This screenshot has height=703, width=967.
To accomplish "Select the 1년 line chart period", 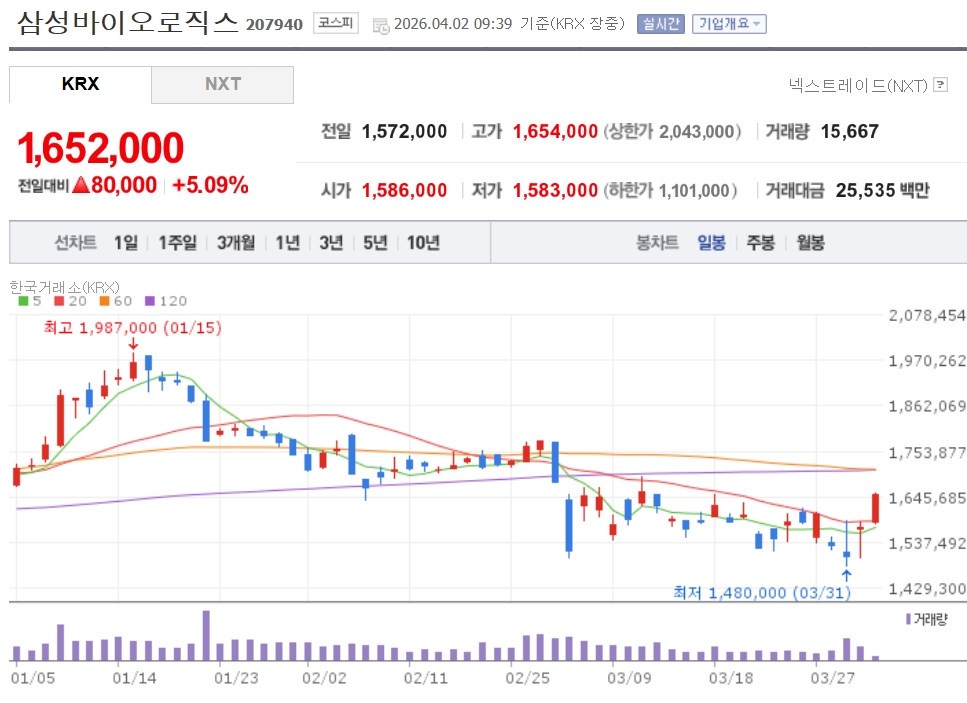I will click(x=287, y=242).
